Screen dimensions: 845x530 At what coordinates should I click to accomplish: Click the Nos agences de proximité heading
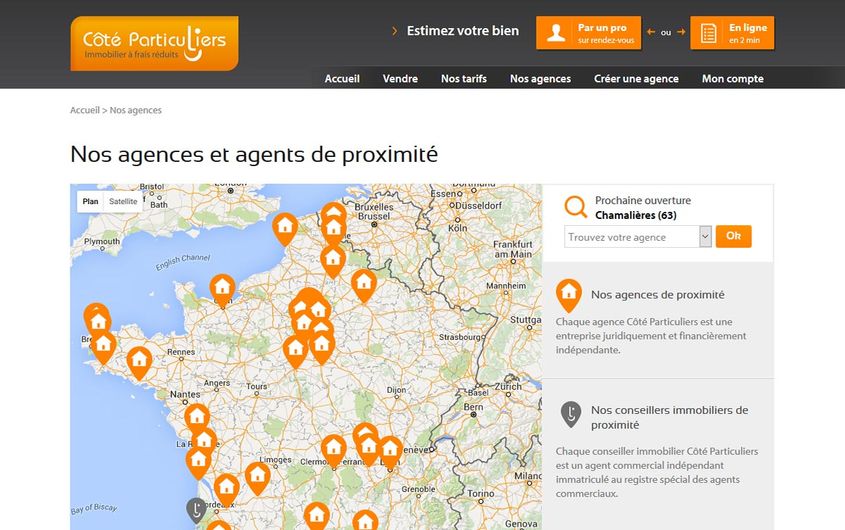pyautogui.click(x=657, y=295)
